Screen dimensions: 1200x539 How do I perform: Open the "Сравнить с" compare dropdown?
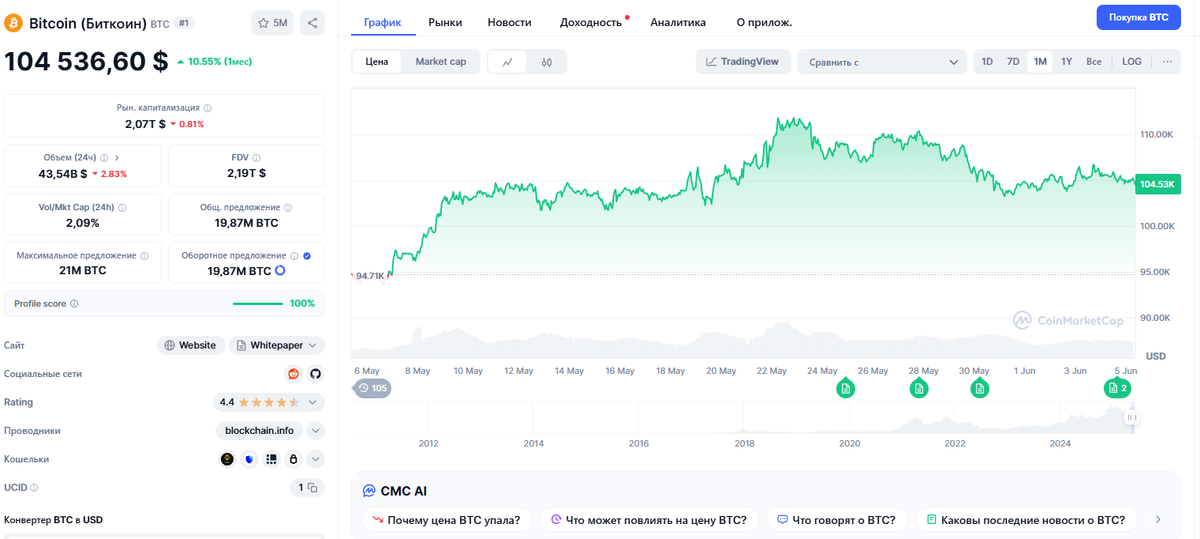(x=881, y=62)
